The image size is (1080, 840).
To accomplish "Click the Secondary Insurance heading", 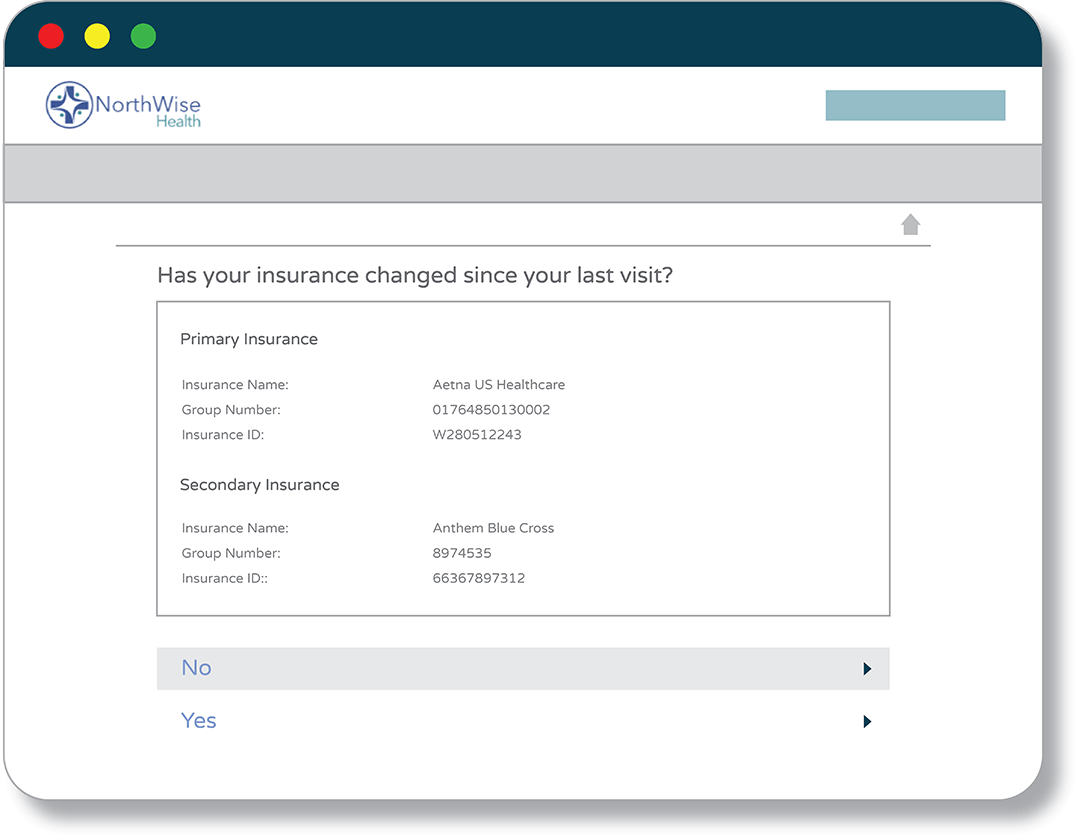I will pyautogui.click(x=260, y=485).
